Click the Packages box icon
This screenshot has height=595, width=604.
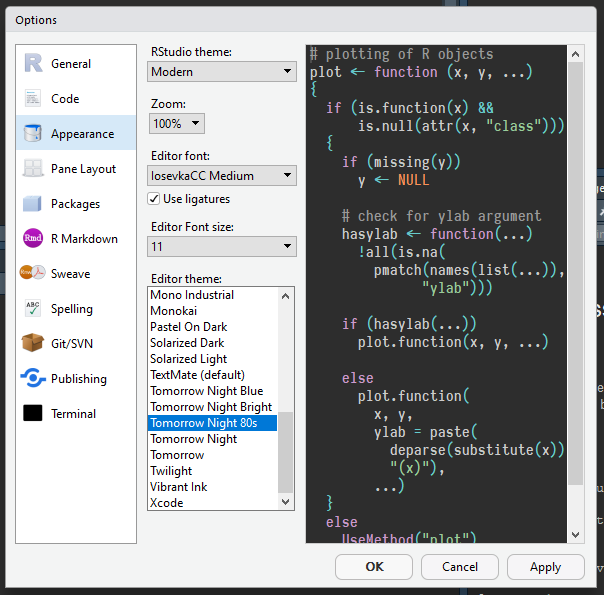point(32,203)
